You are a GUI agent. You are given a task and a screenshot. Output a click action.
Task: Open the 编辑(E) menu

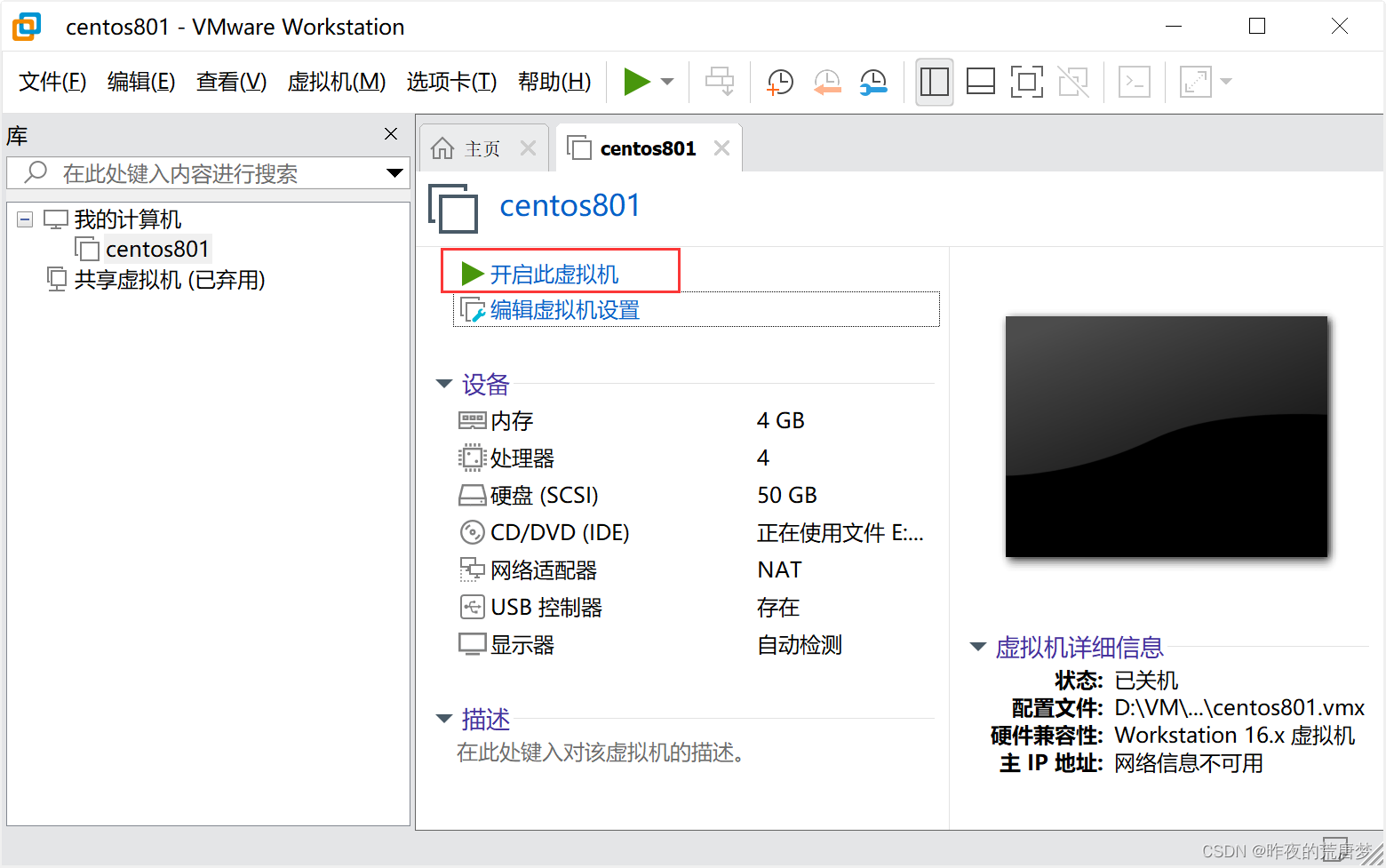(141, 82)
